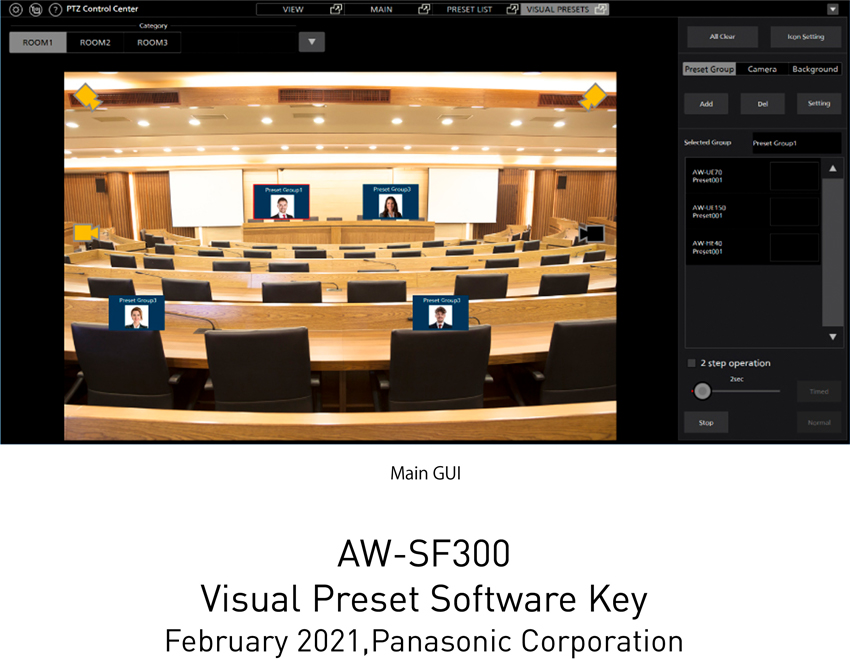Select the yellow camera icon on the left wall
The height and width of the screenshot is (659, 850).
(86, 232)
